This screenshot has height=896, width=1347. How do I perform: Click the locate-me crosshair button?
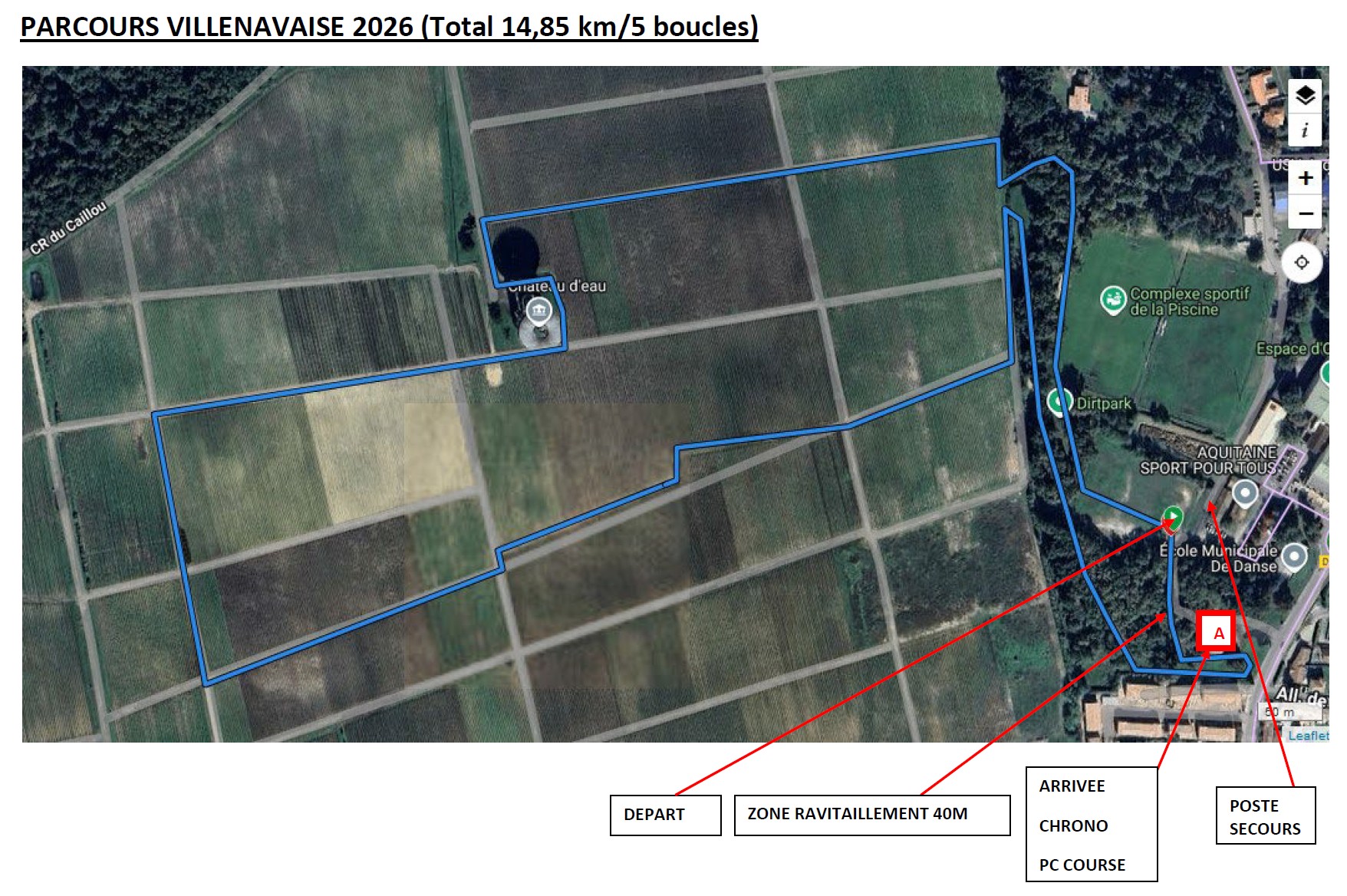[x=1301, y=262]
